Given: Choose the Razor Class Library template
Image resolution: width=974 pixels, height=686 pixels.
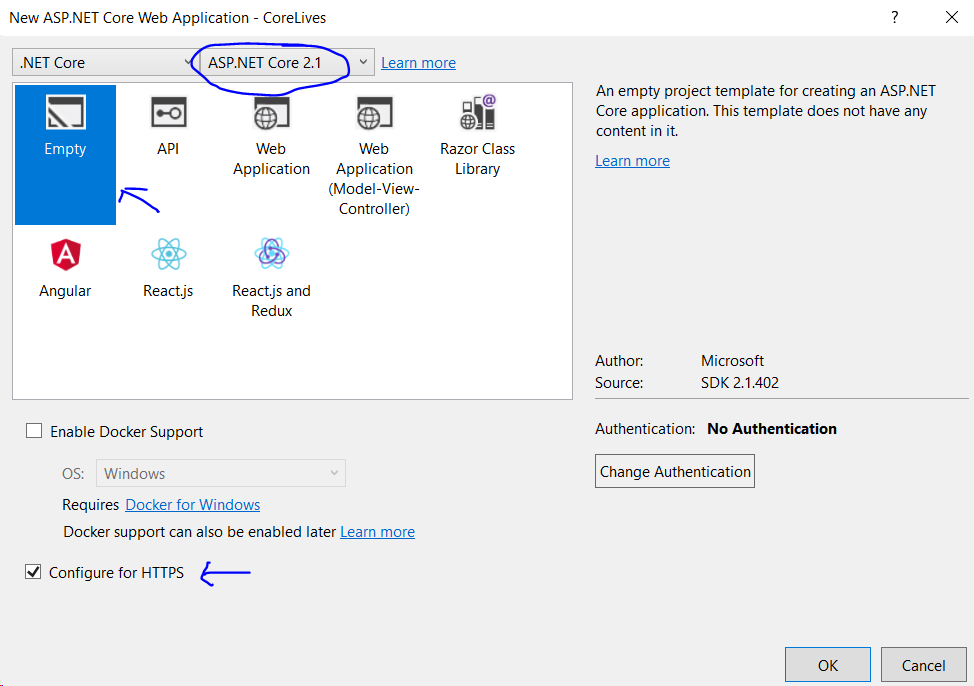Looking at the screenshot, I should tap(477, 135).
